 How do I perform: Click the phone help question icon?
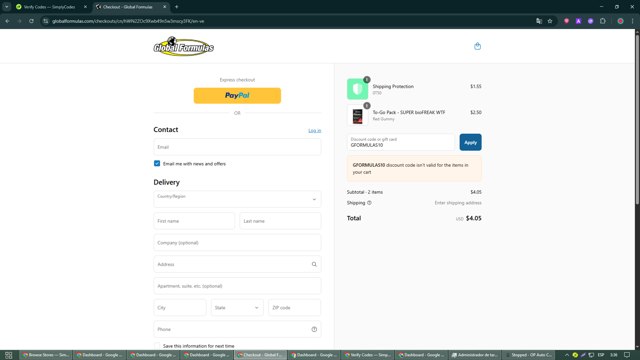314,329
